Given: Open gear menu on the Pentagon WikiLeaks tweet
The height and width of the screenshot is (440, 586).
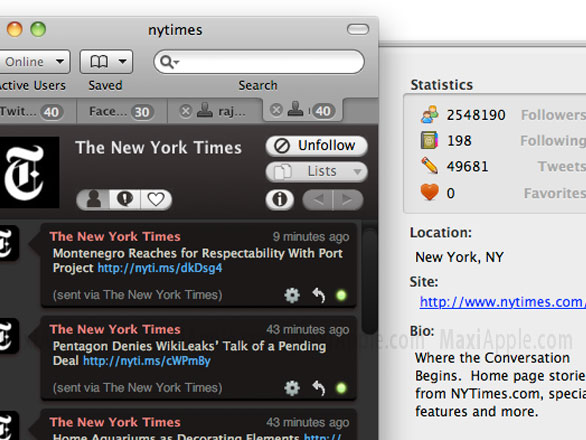Looking at the screenshot, I should (292, 388).
